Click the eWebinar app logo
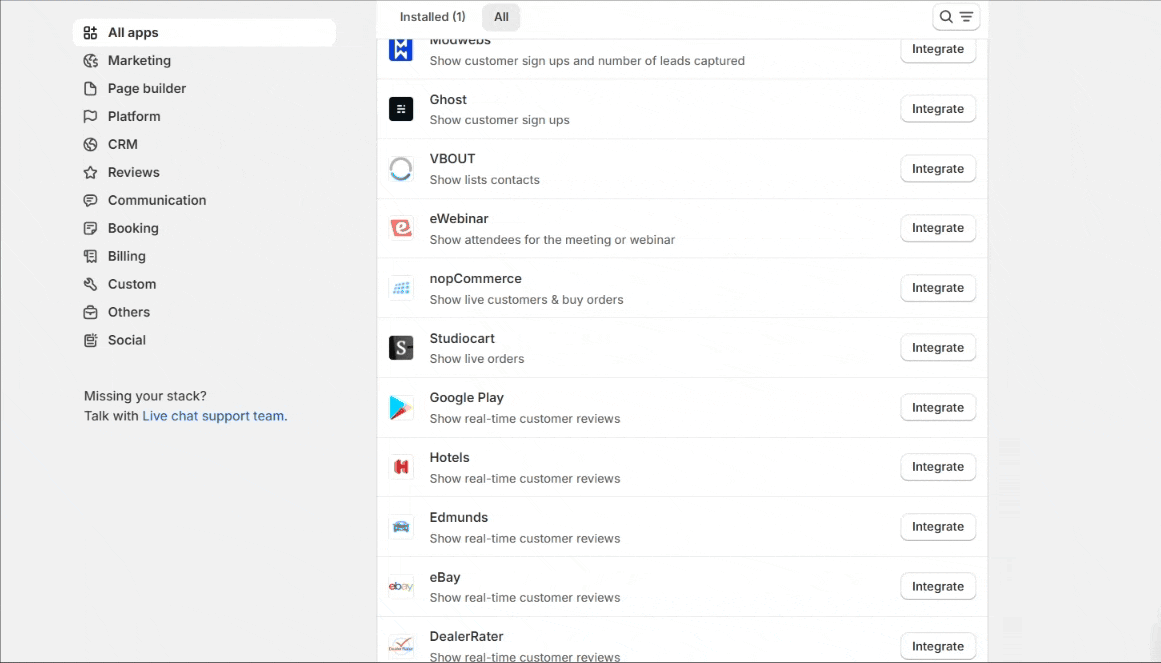1161x663 pixels. pyautogui.click(x=401, y=228)
